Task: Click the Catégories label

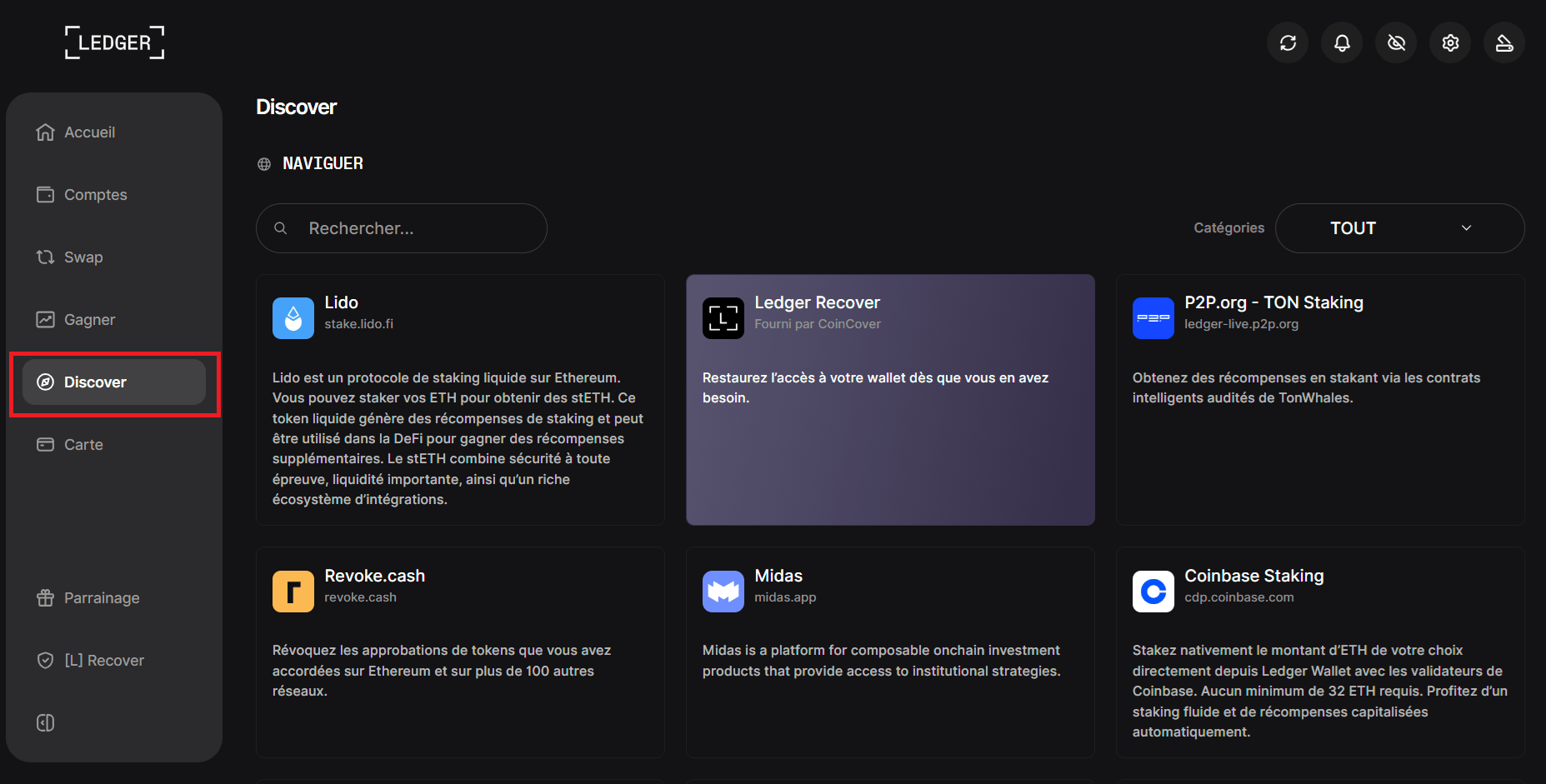Action: point(1228,228)
